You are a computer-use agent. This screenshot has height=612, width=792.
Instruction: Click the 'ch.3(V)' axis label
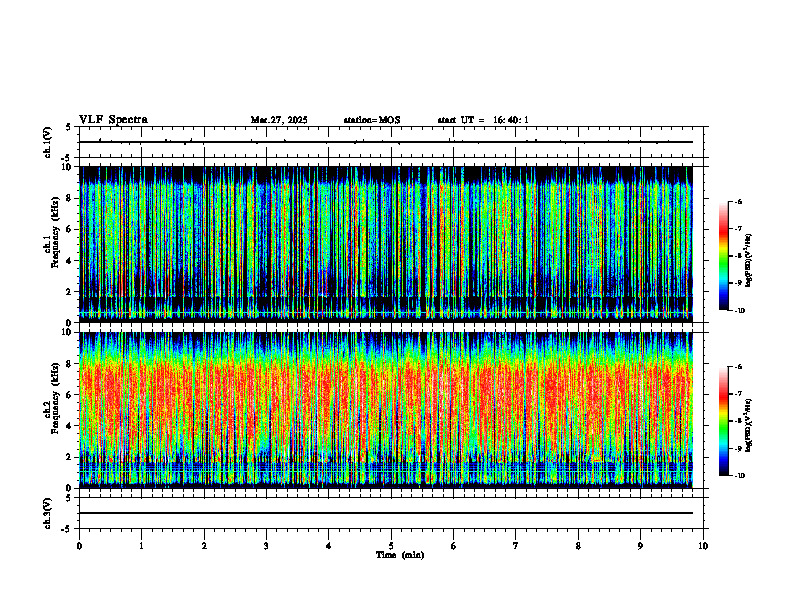tap(47, 513)
